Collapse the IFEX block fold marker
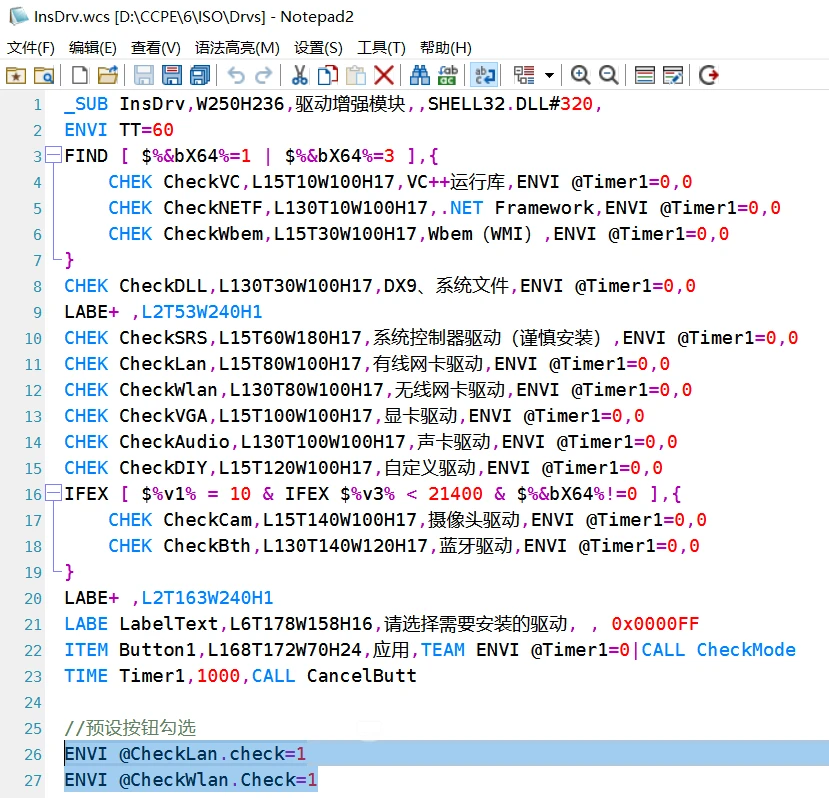This screenshot has width=829, height=798. pyautogui.click(x=53, y=493)
